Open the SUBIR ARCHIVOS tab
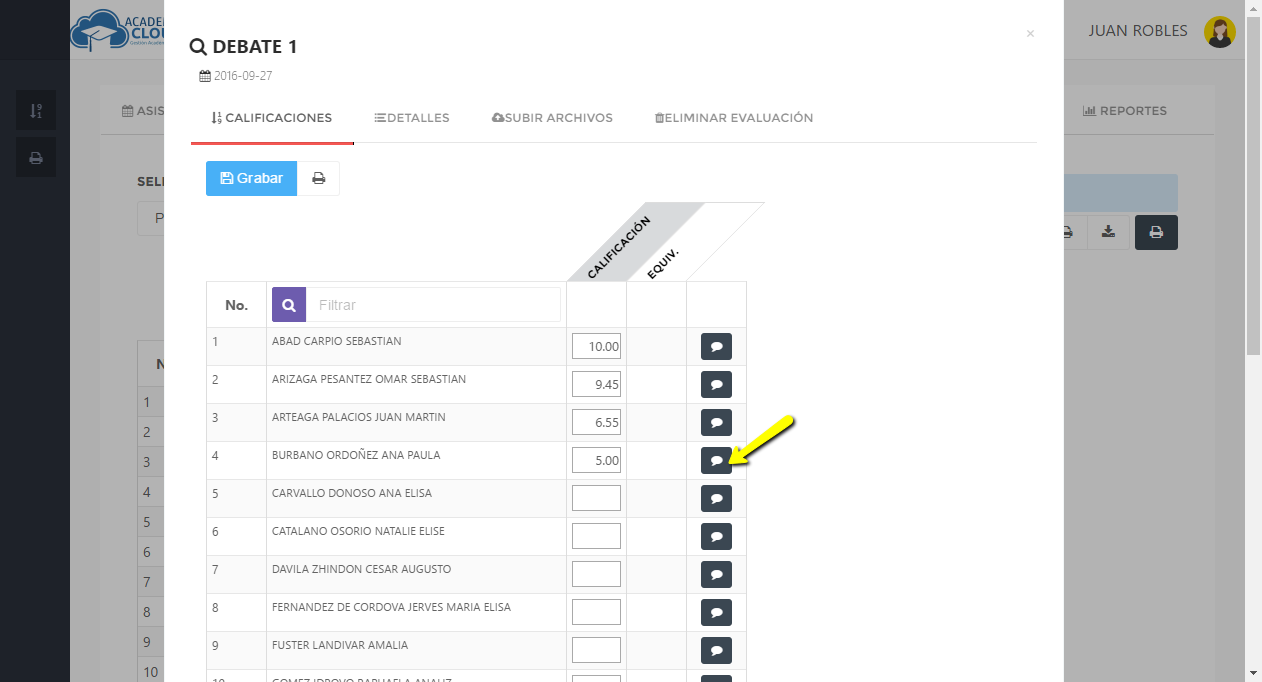Viewport: 1262px width, 682px height. pos(552,118)
